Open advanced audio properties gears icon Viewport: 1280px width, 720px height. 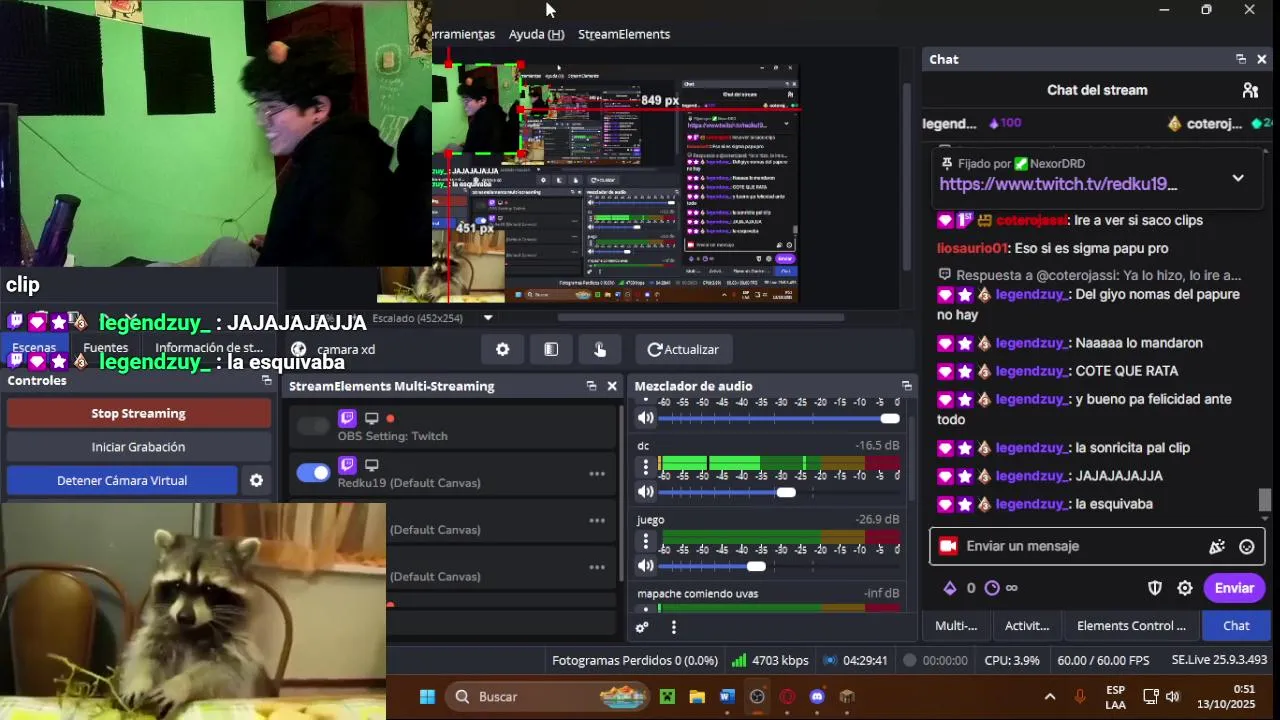pos(642,627)
